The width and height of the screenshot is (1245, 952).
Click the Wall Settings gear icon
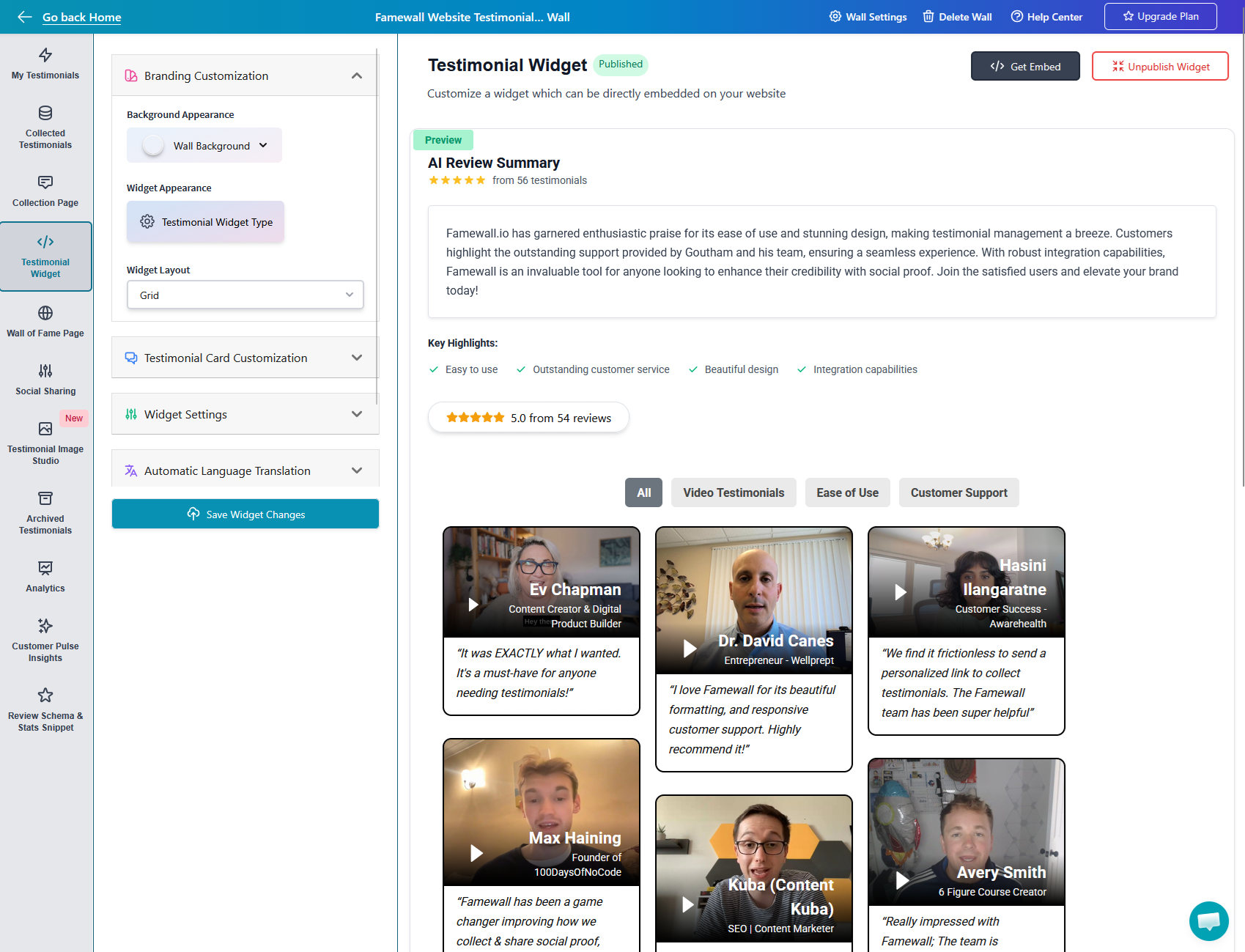(x=835, y=16)
